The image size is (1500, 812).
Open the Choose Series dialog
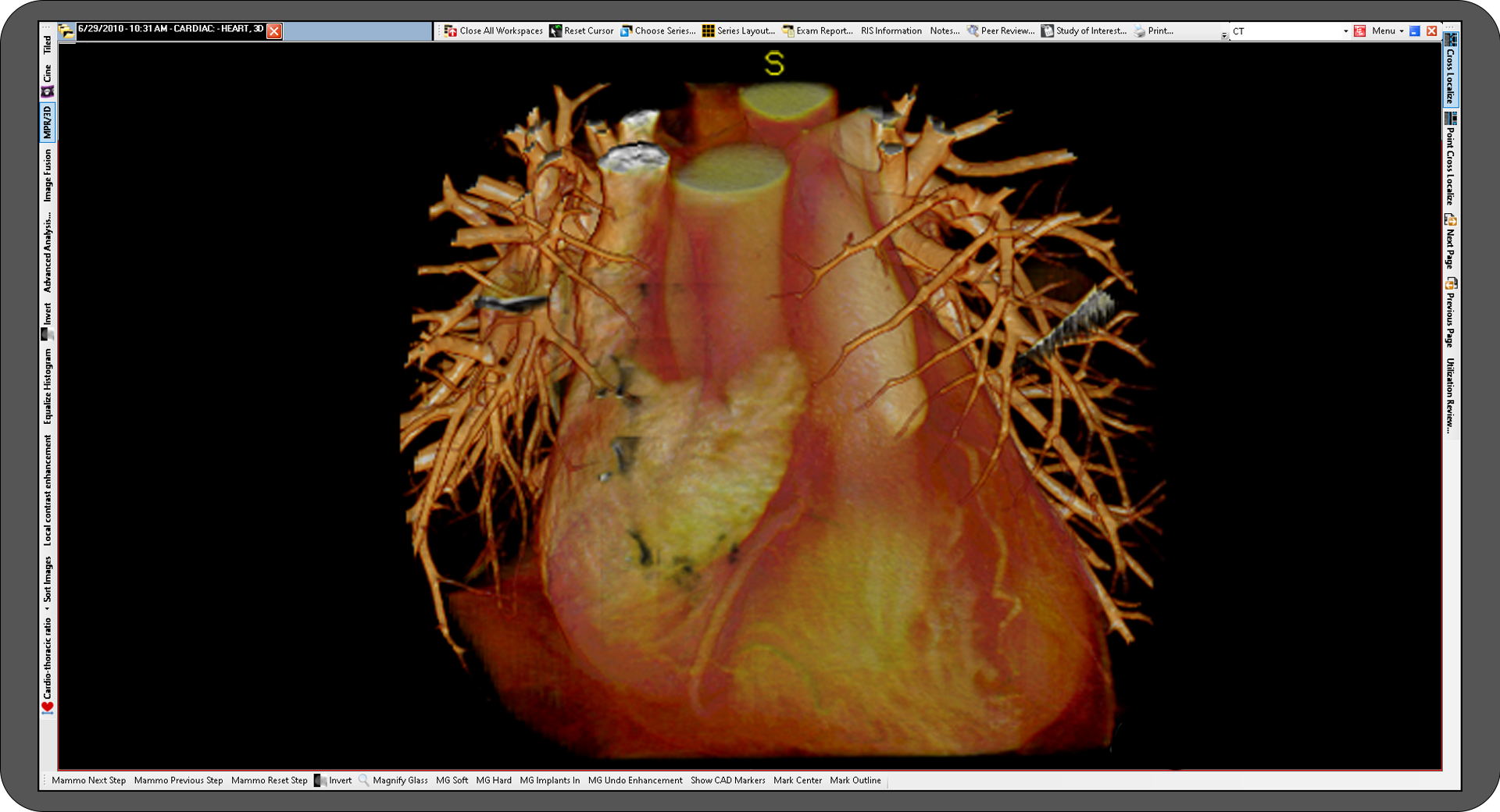[x=665, y=31]
